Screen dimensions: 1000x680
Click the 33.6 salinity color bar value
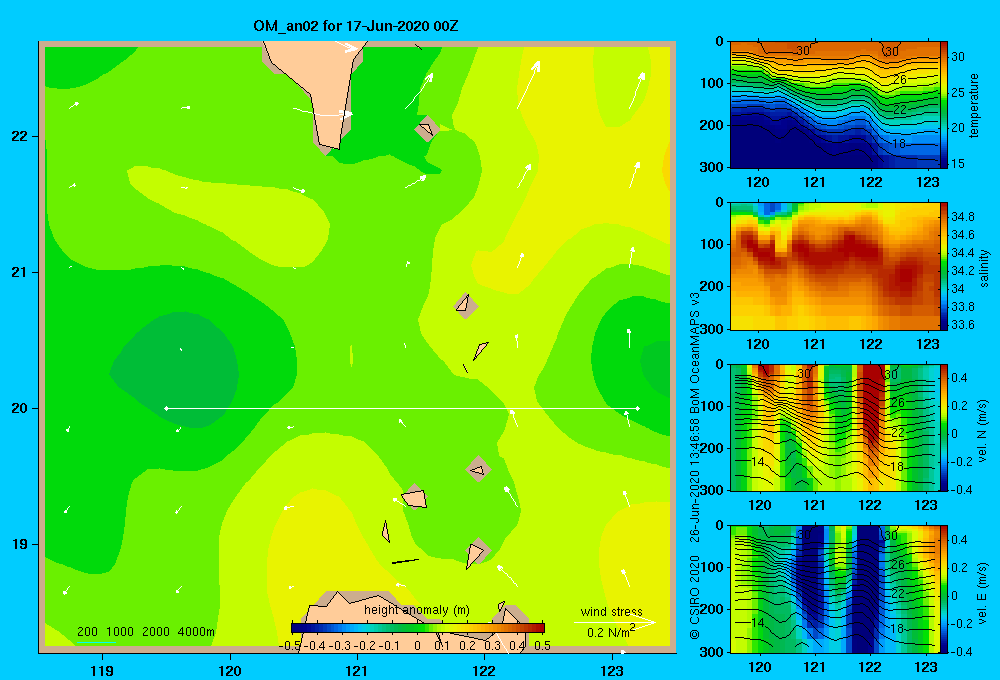(962, 325)
